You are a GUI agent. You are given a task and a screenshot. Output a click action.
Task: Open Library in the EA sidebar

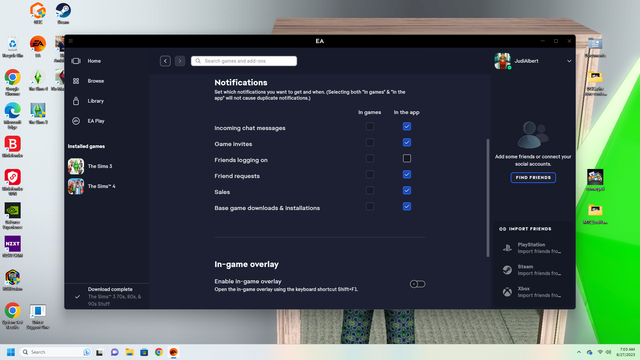coord(96,101)
